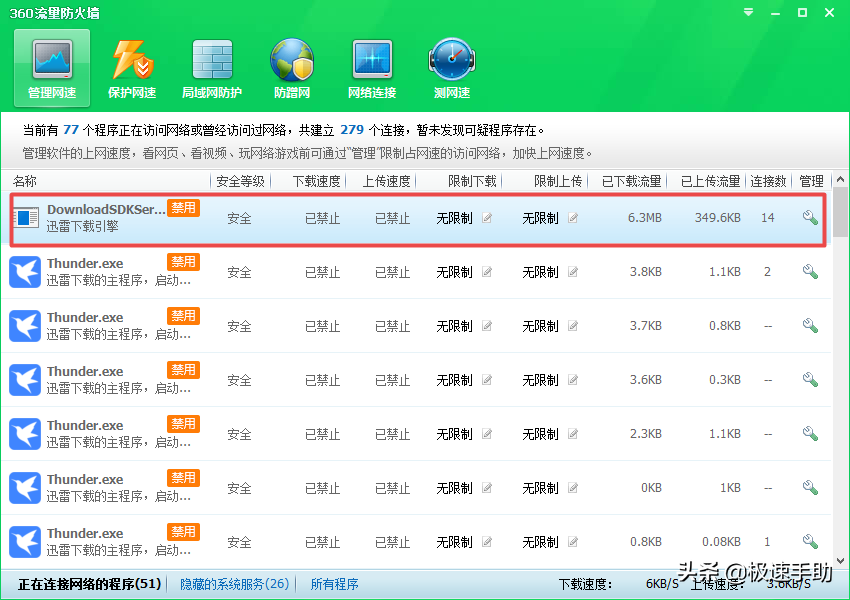Screen dimensions: 850x600
Task: Select 349.6KB uploaded traffic cell
Action: (717, 218)
